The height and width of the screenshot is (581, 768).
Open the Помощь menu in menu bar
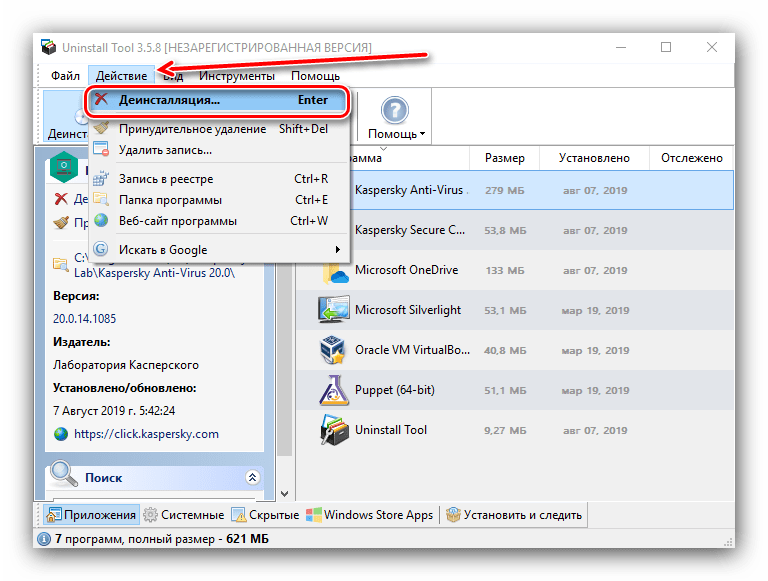coord(315,76)
